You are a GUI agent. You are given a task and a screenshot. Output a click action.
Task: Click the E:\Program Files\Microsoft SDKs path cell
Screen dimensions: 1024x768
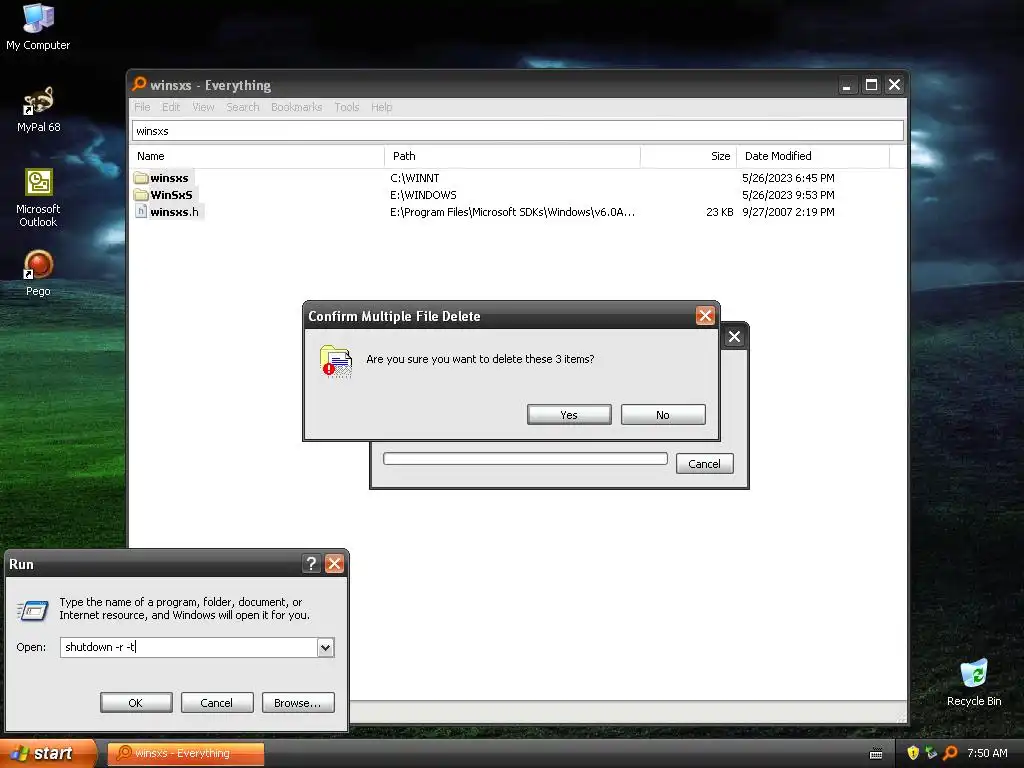pos(512,212)
